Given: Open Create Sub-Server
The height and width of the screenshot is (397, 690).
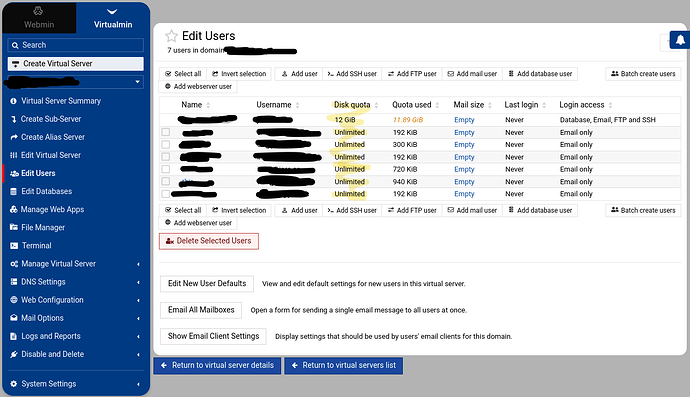Looking at the screenshot, I should point(51,119).
